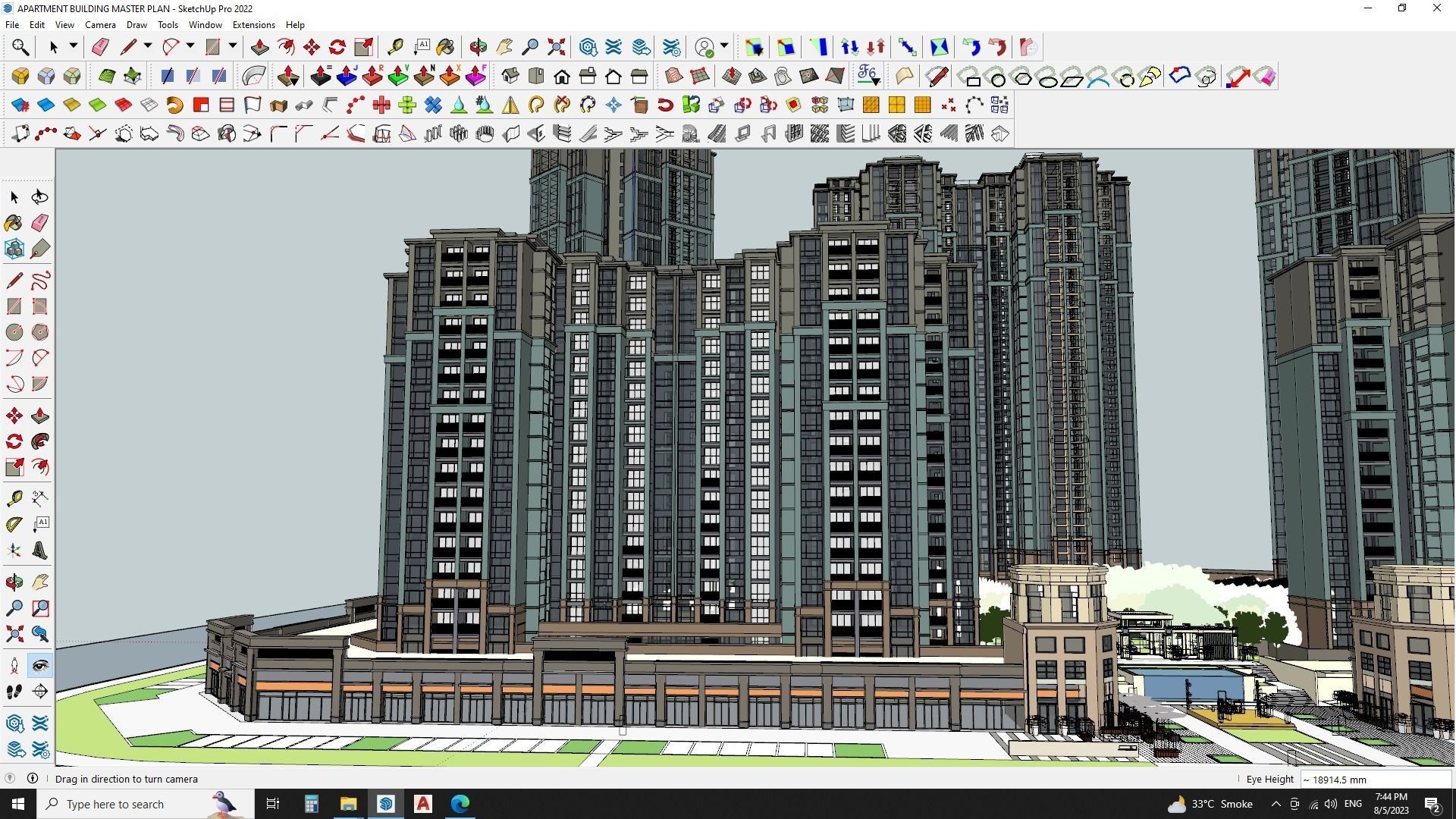Open AutoCAD from the taskbar
Viewport: 1456px width, 819px height.
click(423, 804)
